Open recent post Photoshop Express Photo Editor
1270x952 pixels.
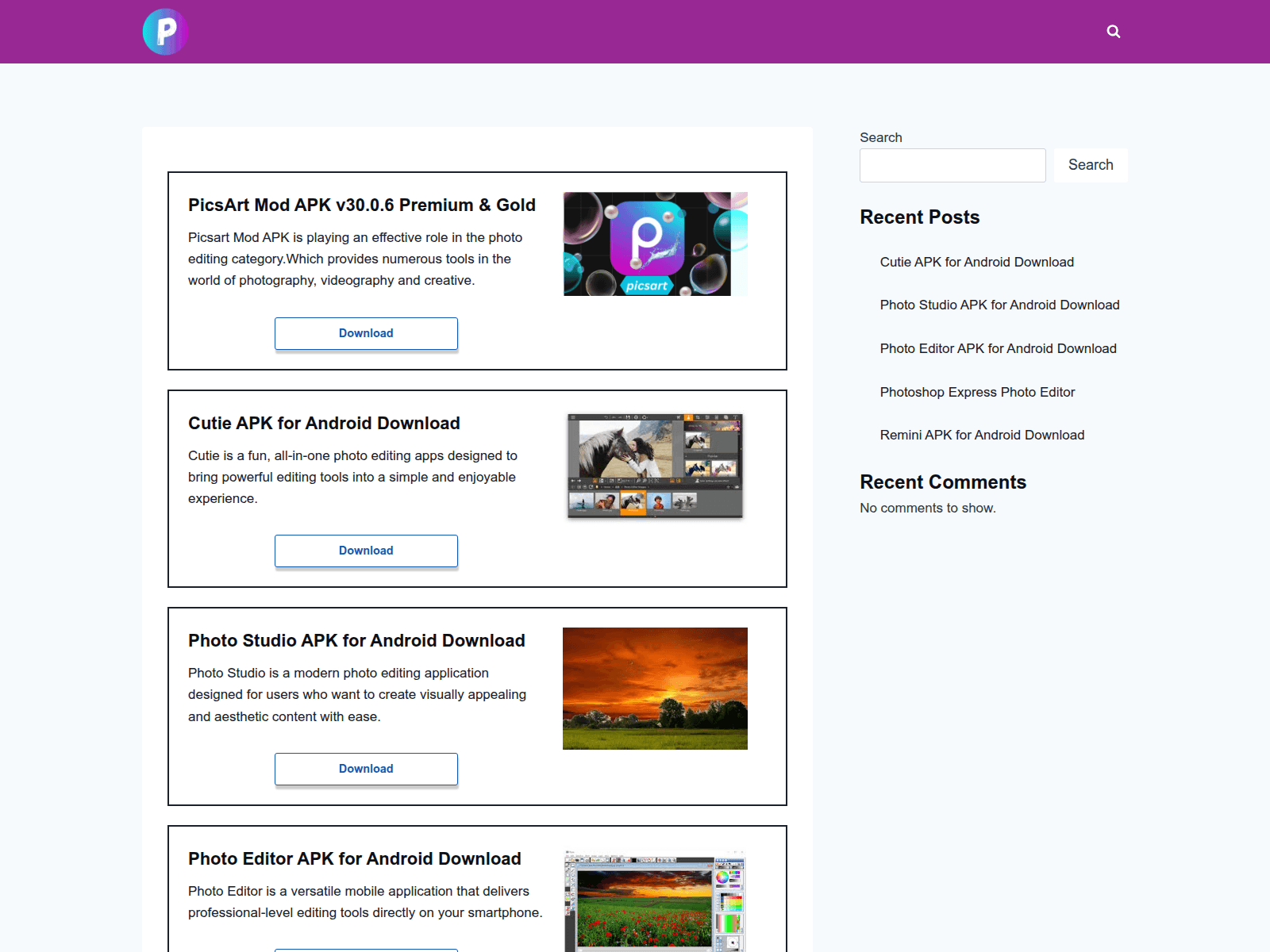coord(978,392)
